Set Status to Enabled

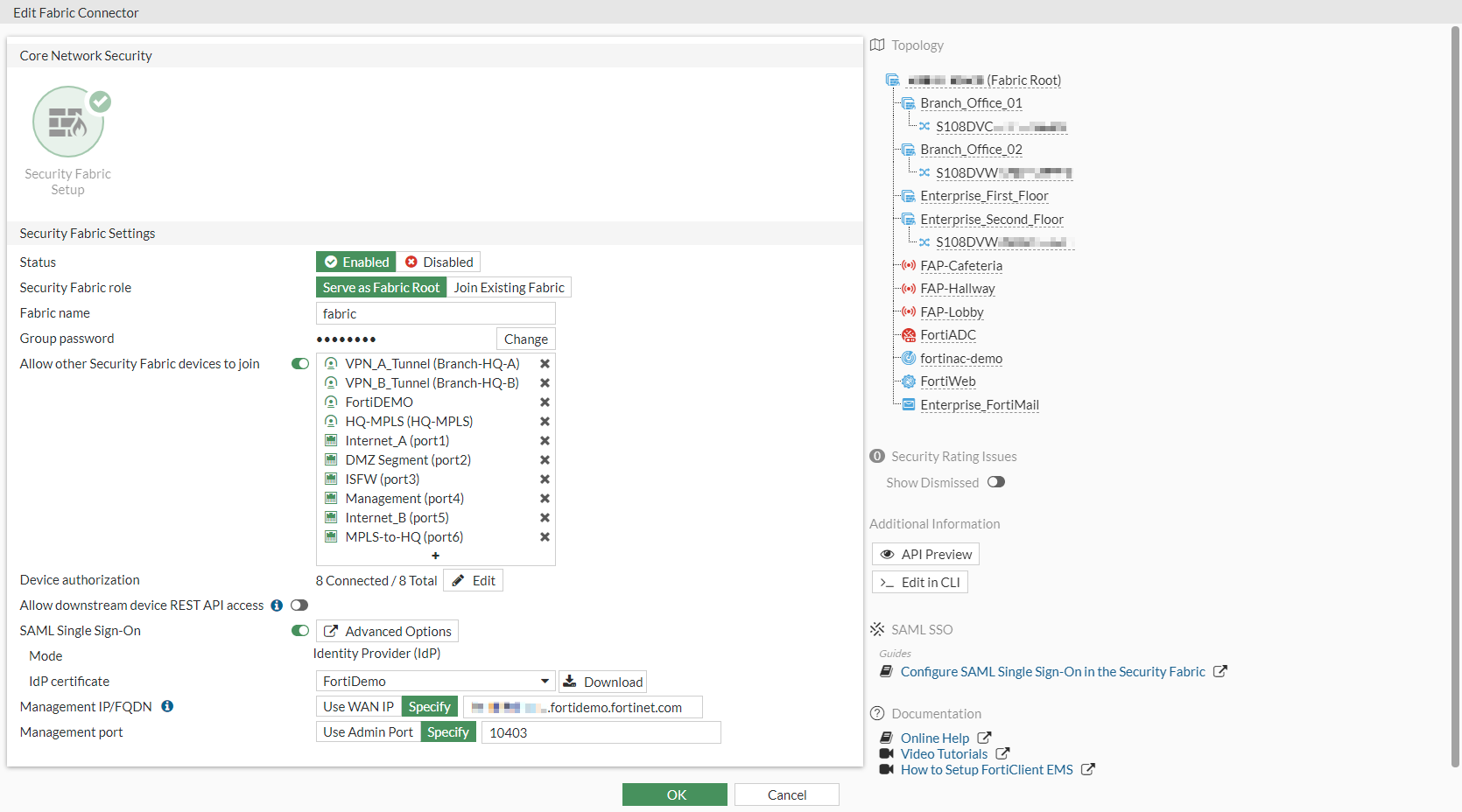coord(355,262)
